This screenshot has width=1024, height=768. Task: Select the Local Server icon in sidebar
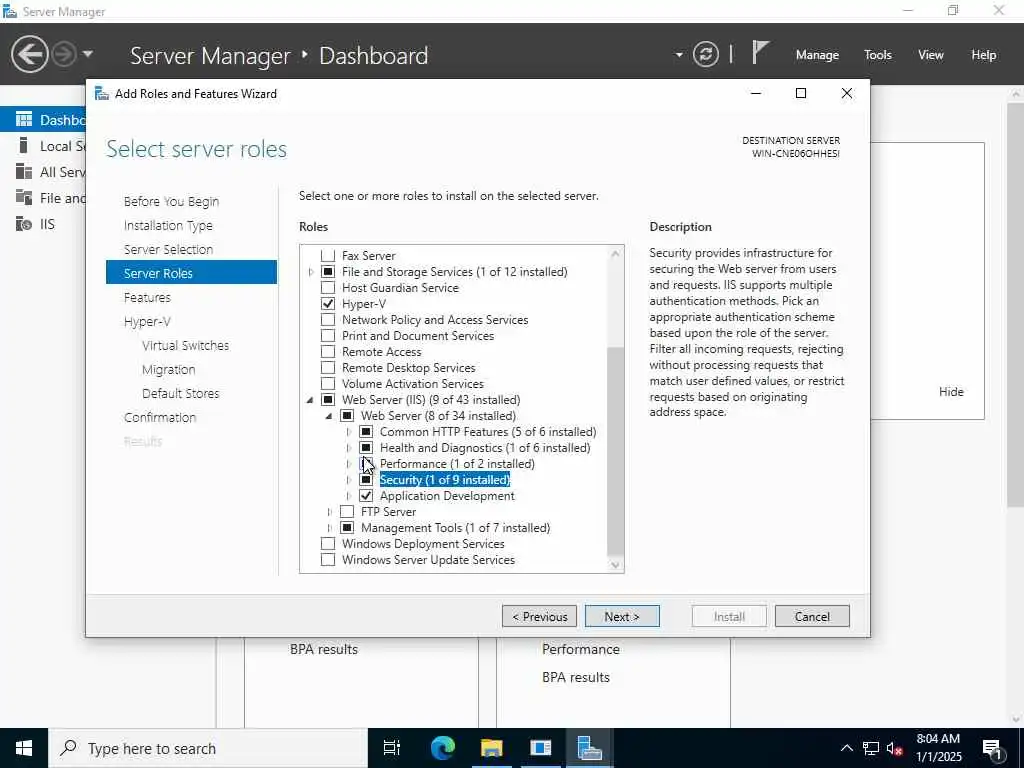point(24,146)
